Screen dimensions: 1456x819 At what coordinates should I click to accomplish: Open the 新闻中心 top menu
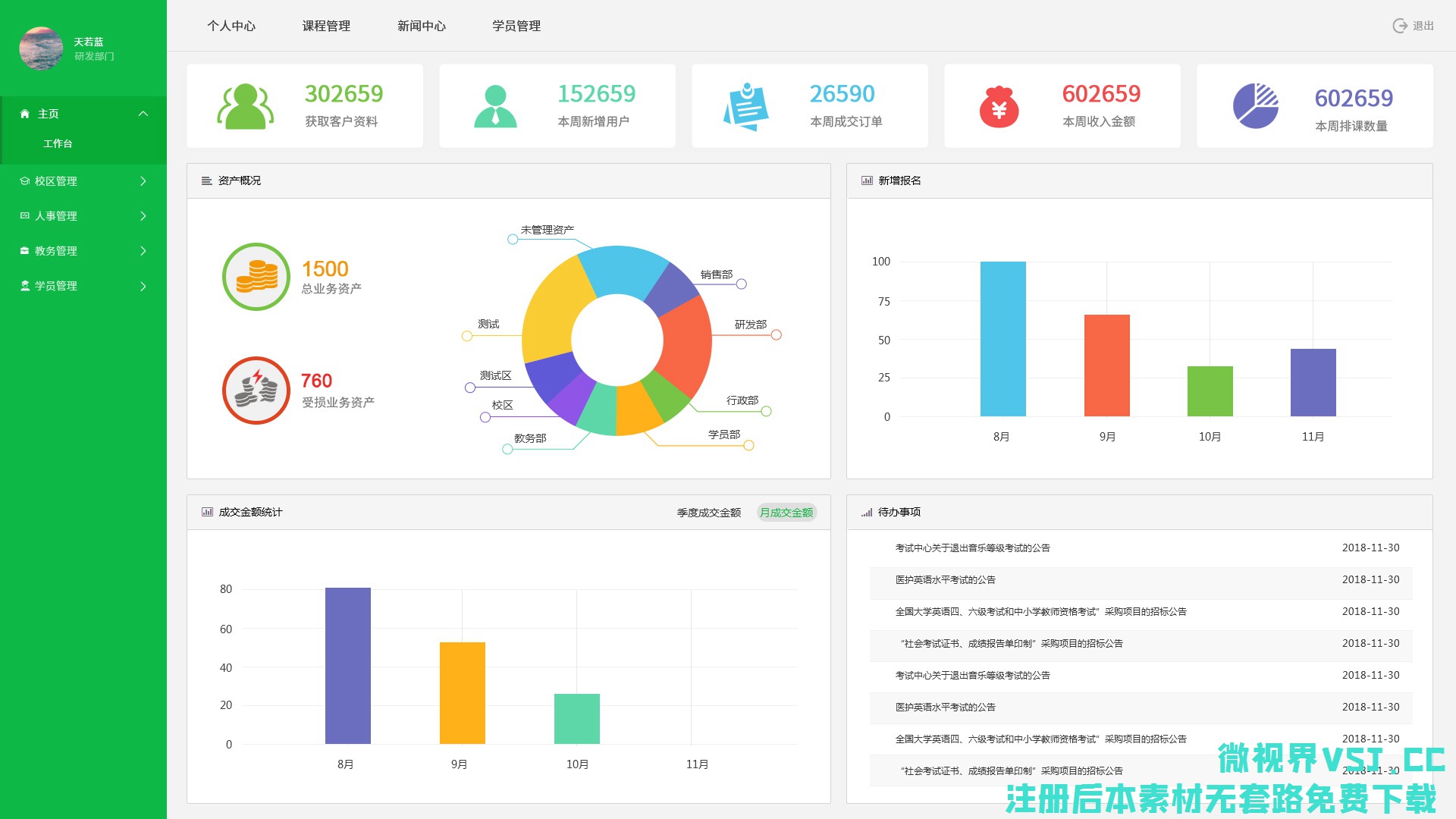(422, 26)
